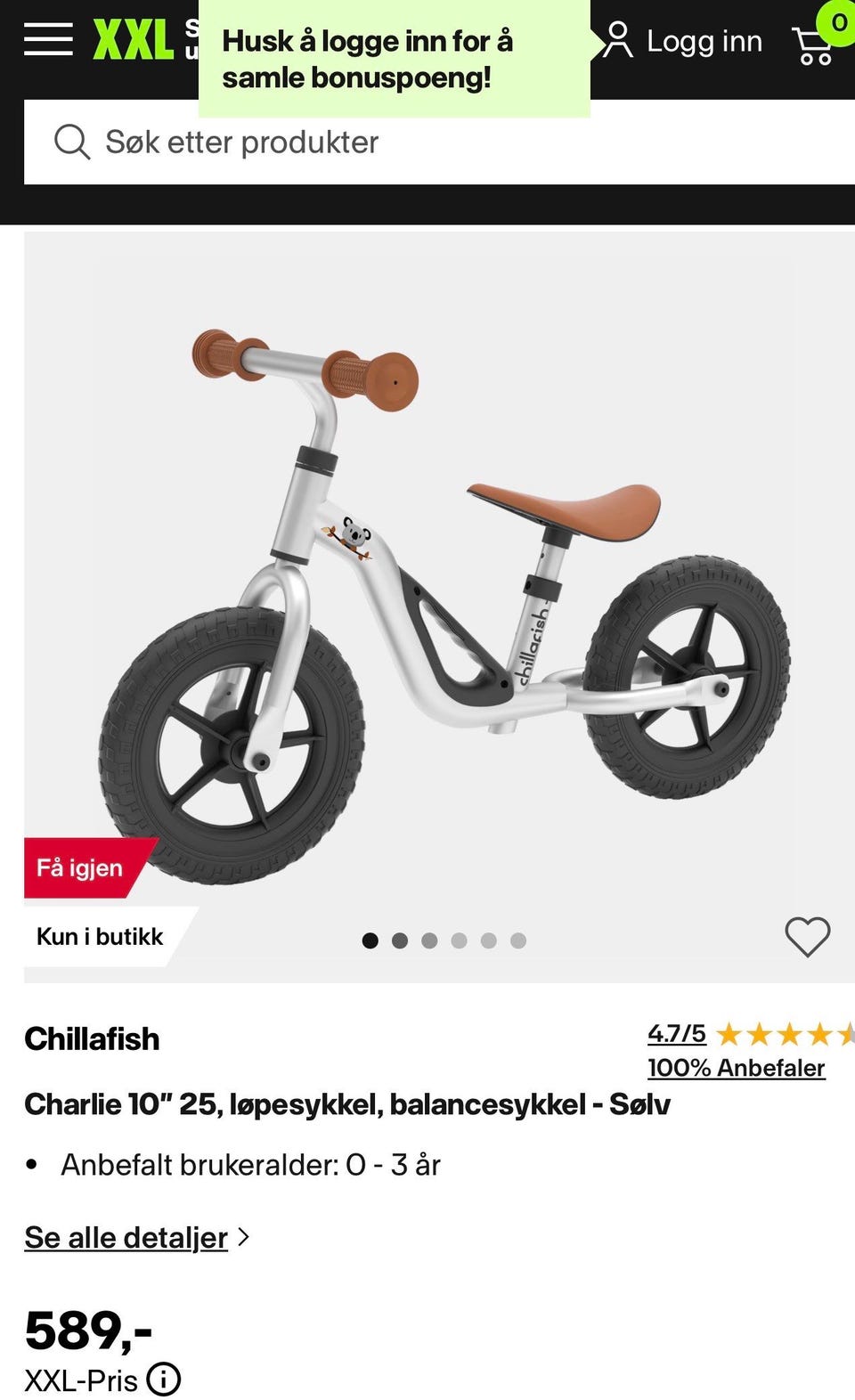Screen dimensions: 855x1400
Task: Open 100% Anbefaler reviews link
Action: (x=737, y=1068)
